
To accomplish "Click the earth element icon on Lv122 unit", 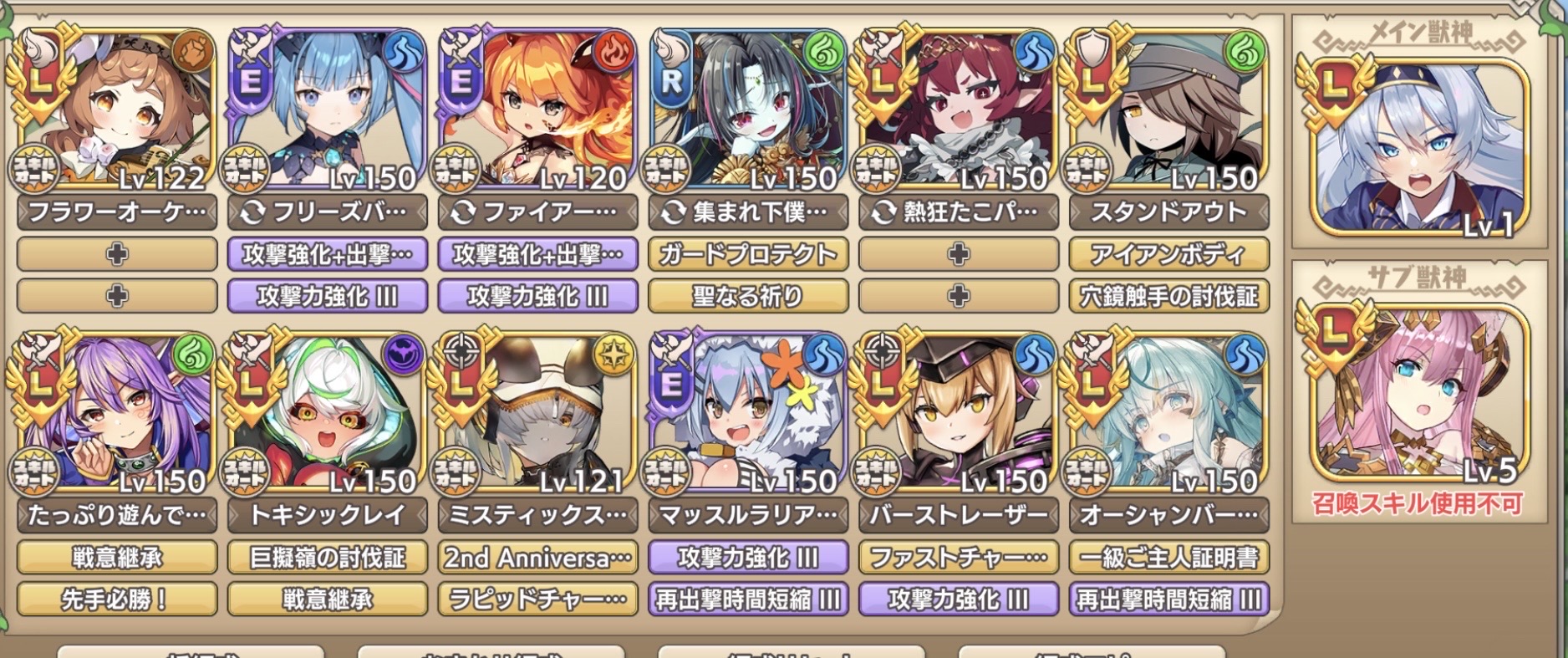I will click(195, 52).
